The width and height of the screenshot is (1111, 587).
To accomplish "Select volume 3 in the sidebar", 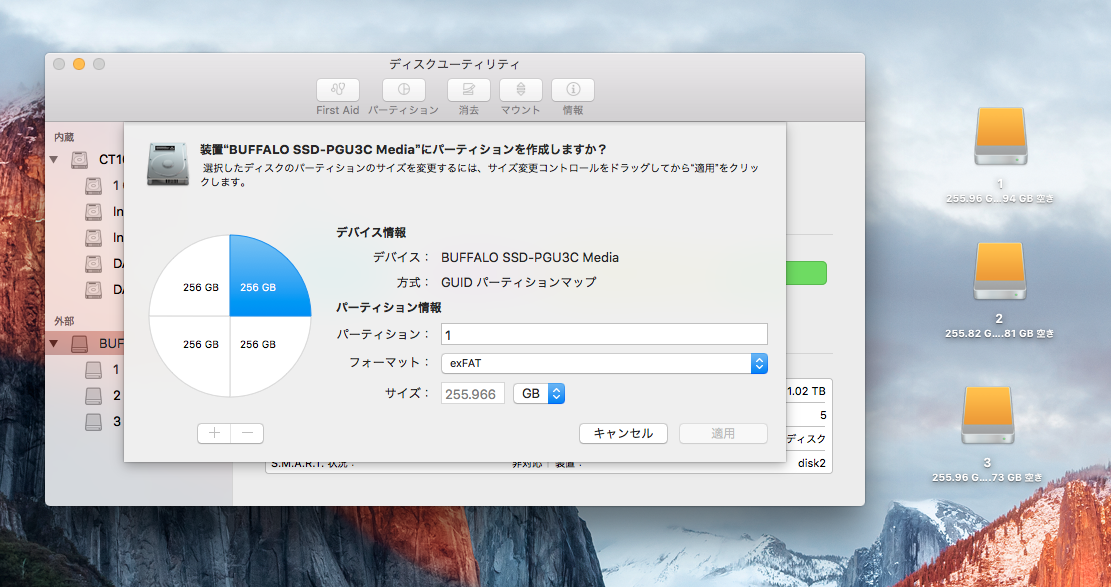I will (x=103, y=421).
